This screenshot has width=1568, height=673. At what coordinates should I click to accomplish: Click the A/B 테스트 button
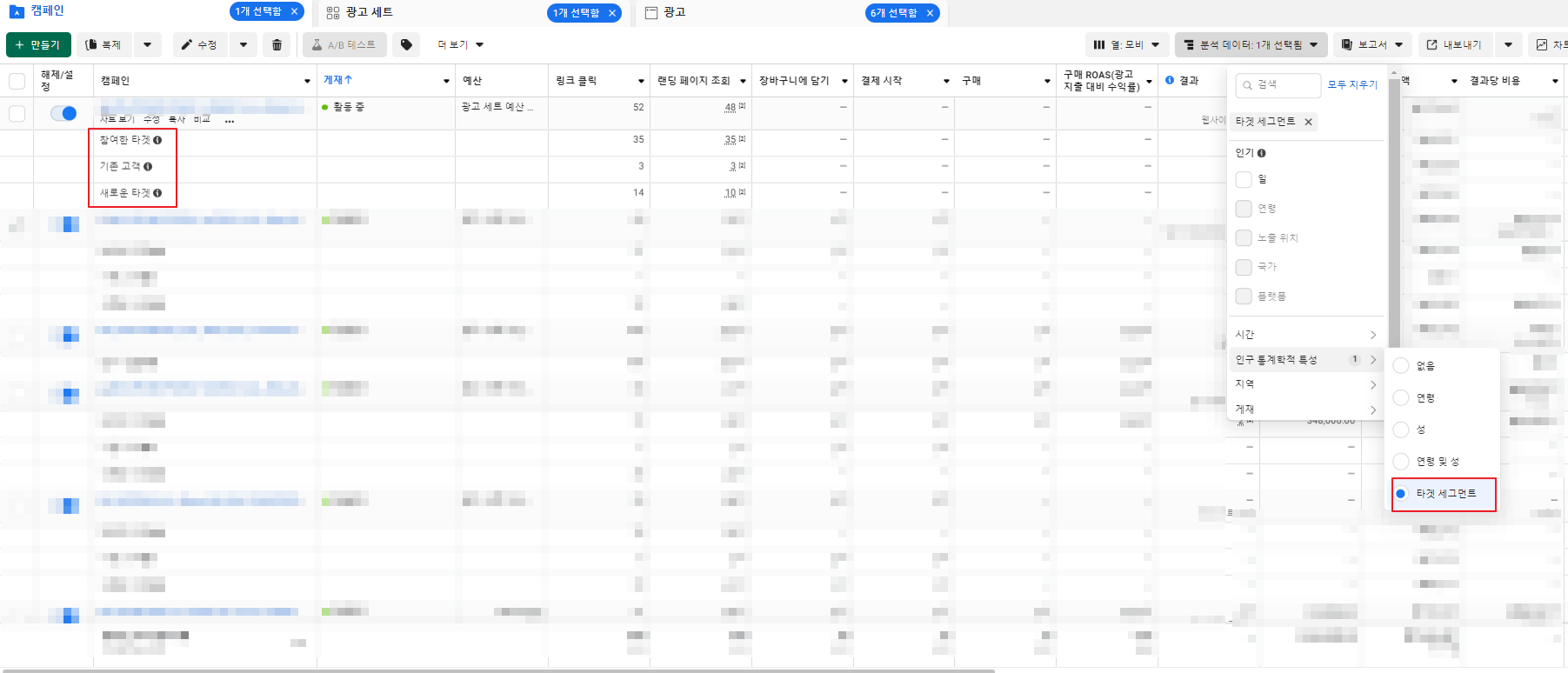click(x=344, y=45)
